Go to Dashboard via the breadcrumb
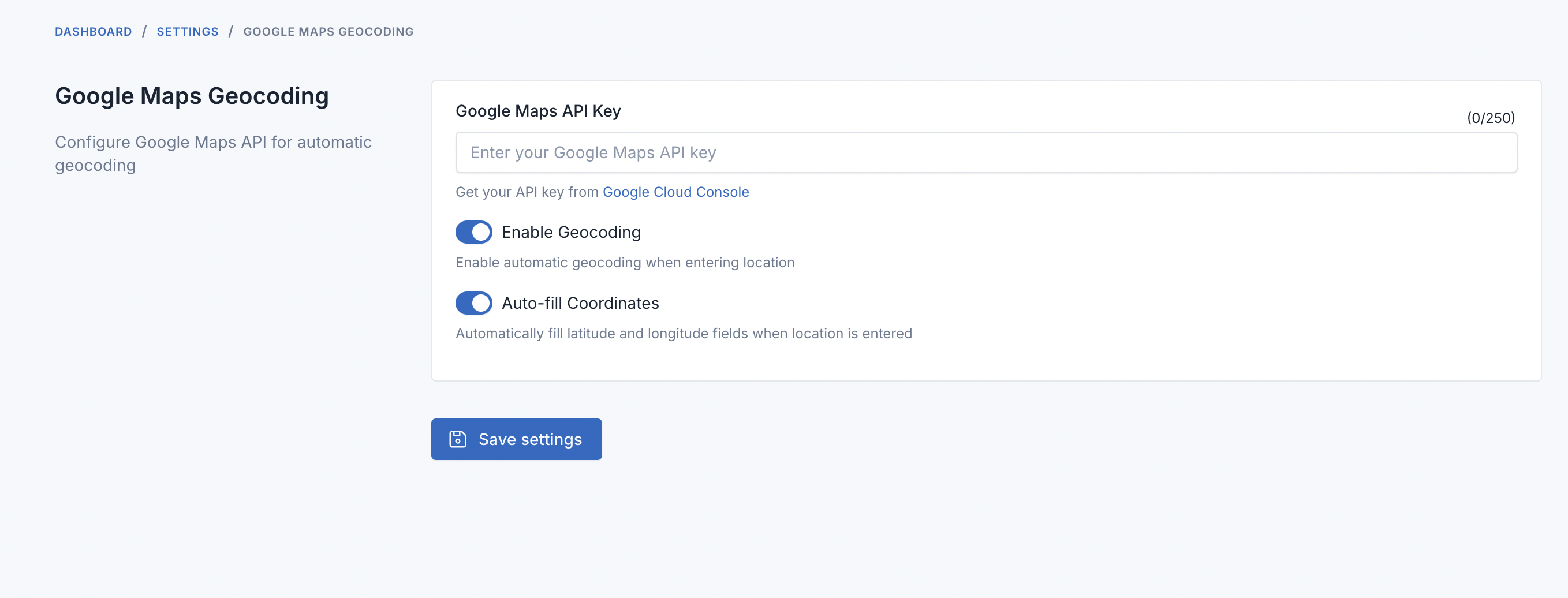Image resolution: width=1568 pixels, height=598 pixels. pos(93,32)
